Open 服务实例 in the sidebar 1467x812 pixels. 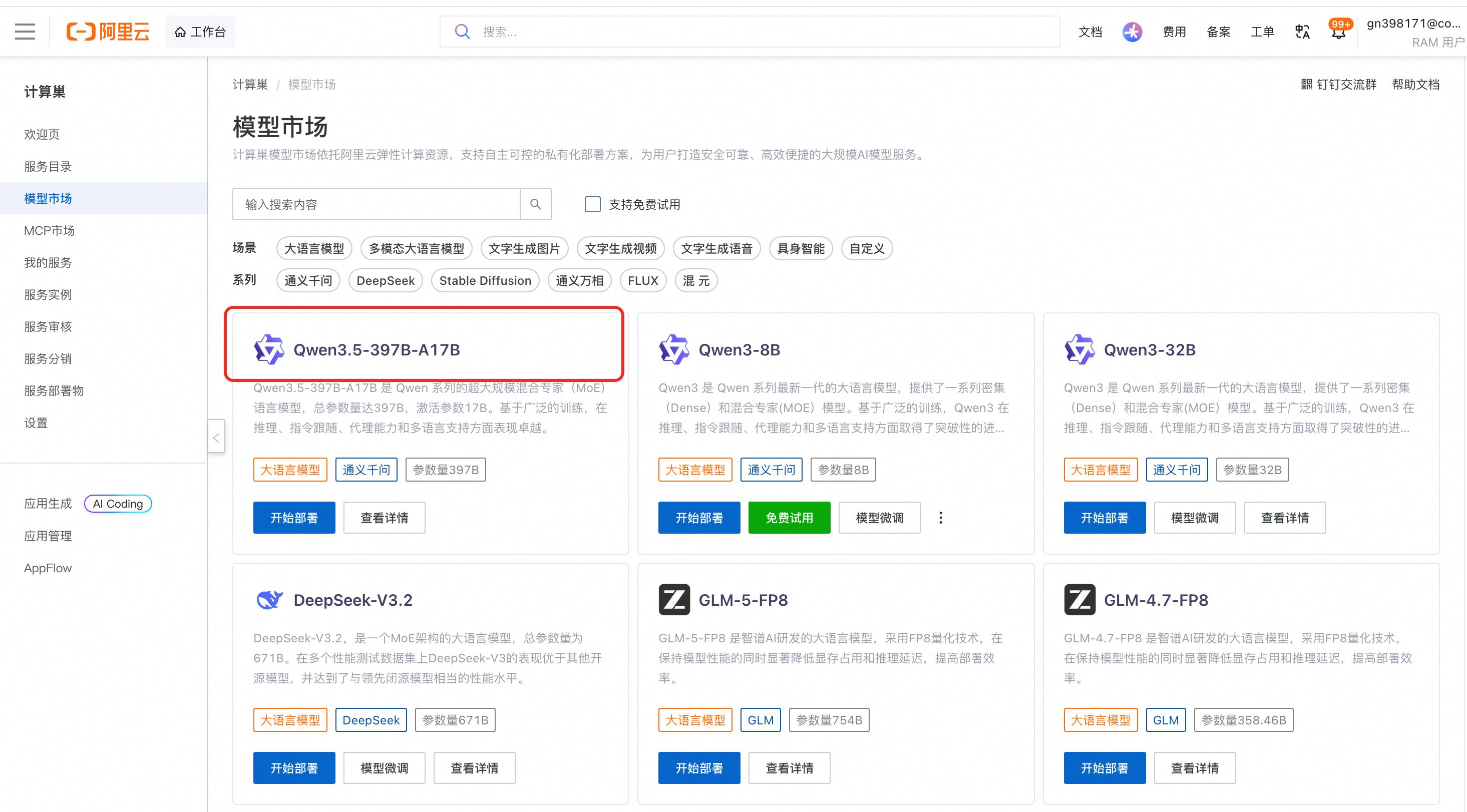pos(48,294)
